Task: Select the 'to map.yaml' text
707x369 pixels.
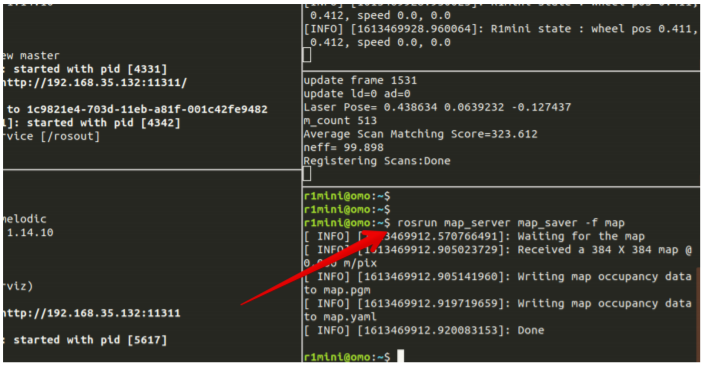Action: (340, 317)
